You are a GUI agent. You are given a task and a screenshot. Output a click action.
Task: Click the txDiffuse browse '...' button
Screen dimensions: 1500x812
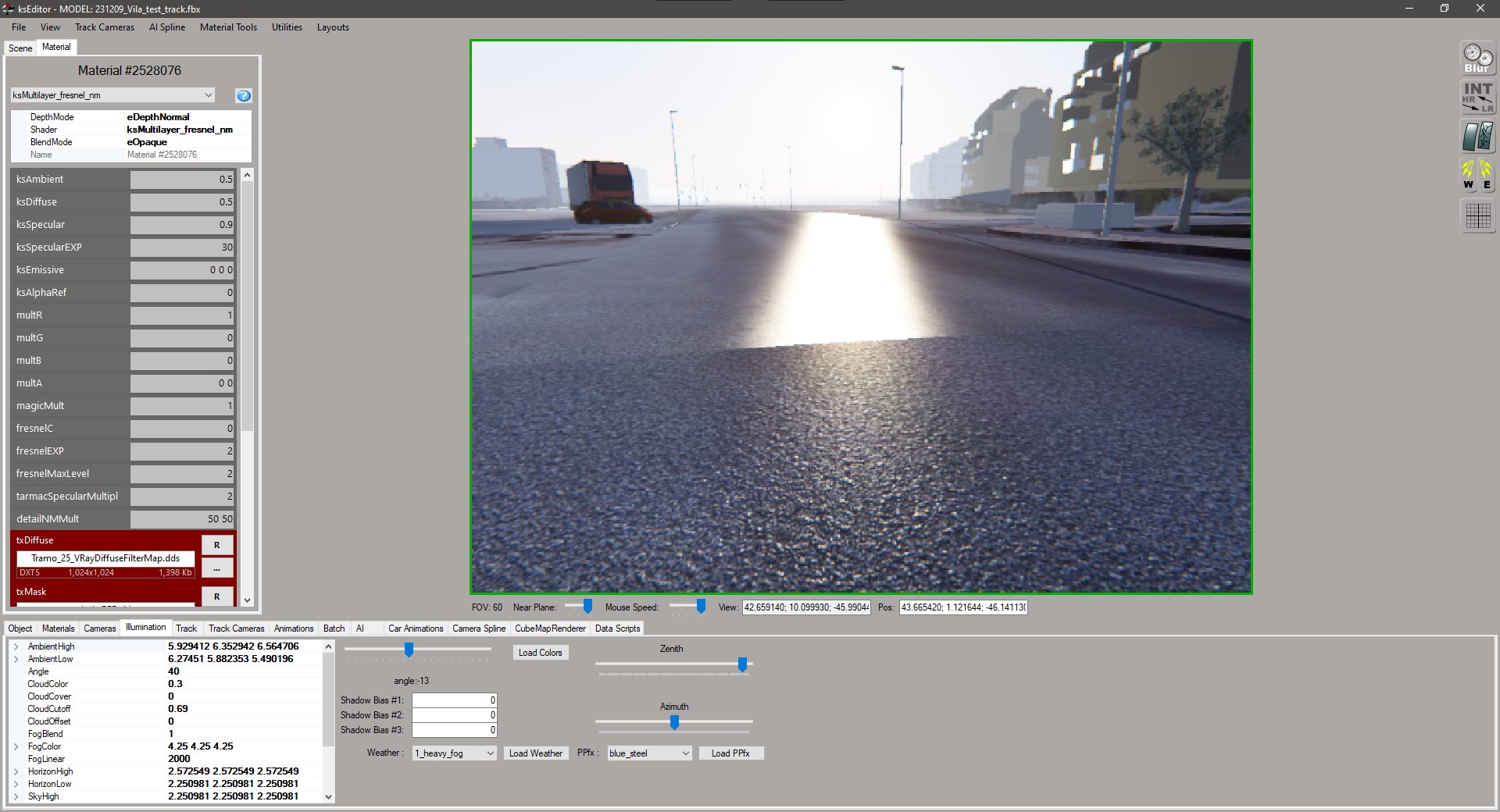[x=217, y=568]
